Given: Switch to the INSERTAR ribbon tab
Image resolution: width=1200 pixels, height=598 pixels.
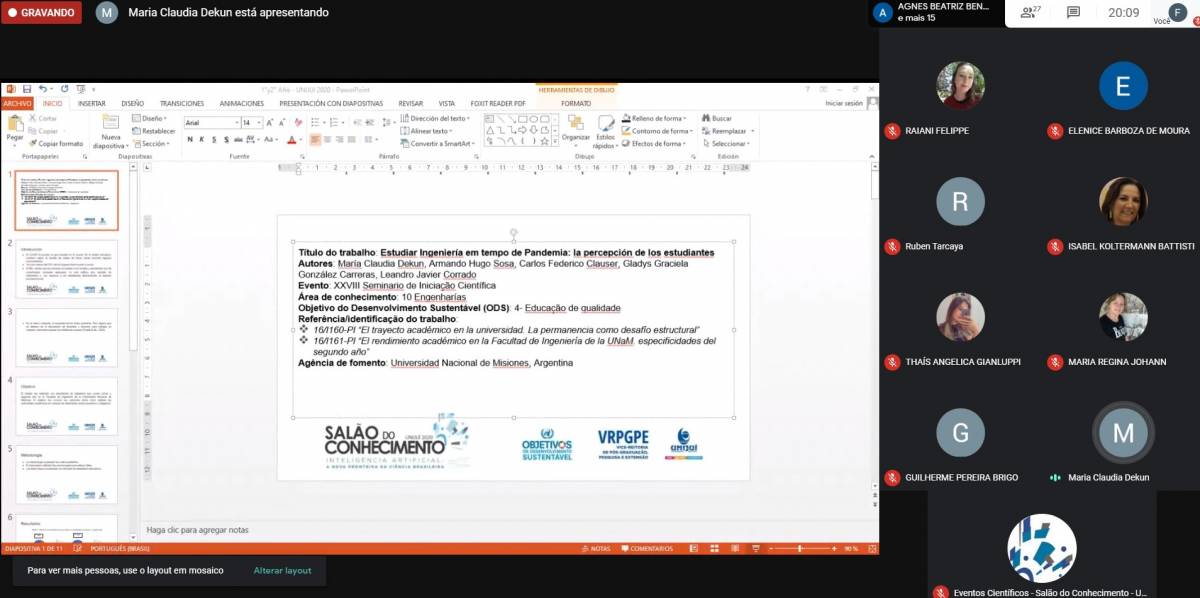Looking at the screenshot, I should click(91, 103).
